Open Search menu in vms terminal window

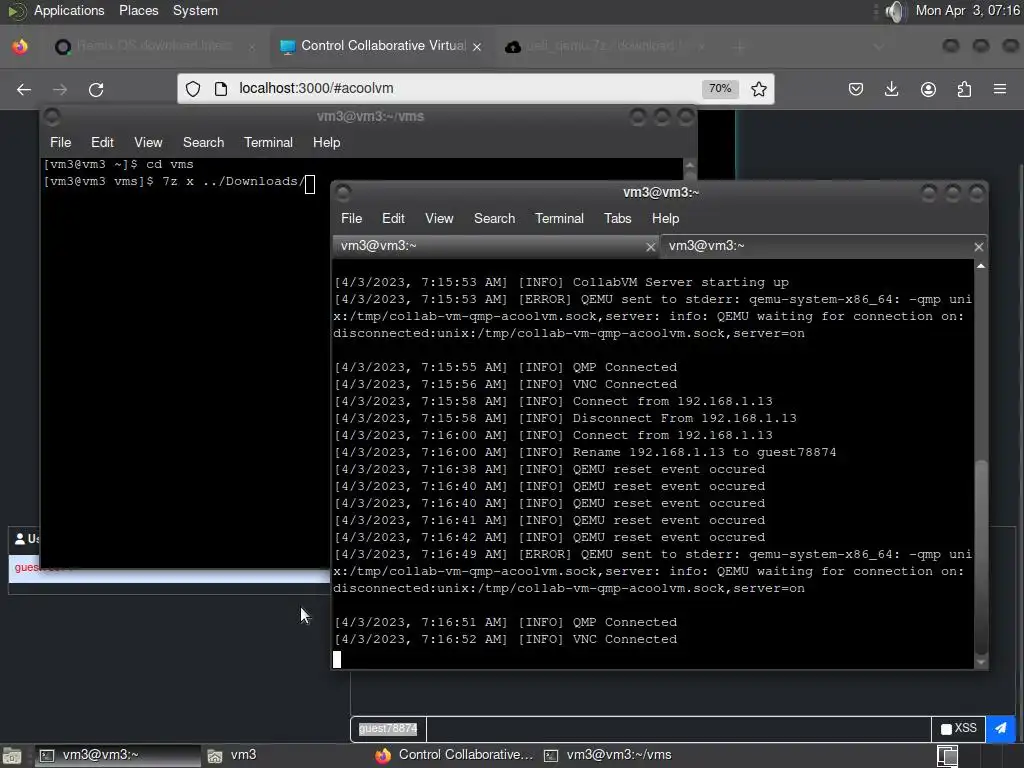click(x=203, y=142)
